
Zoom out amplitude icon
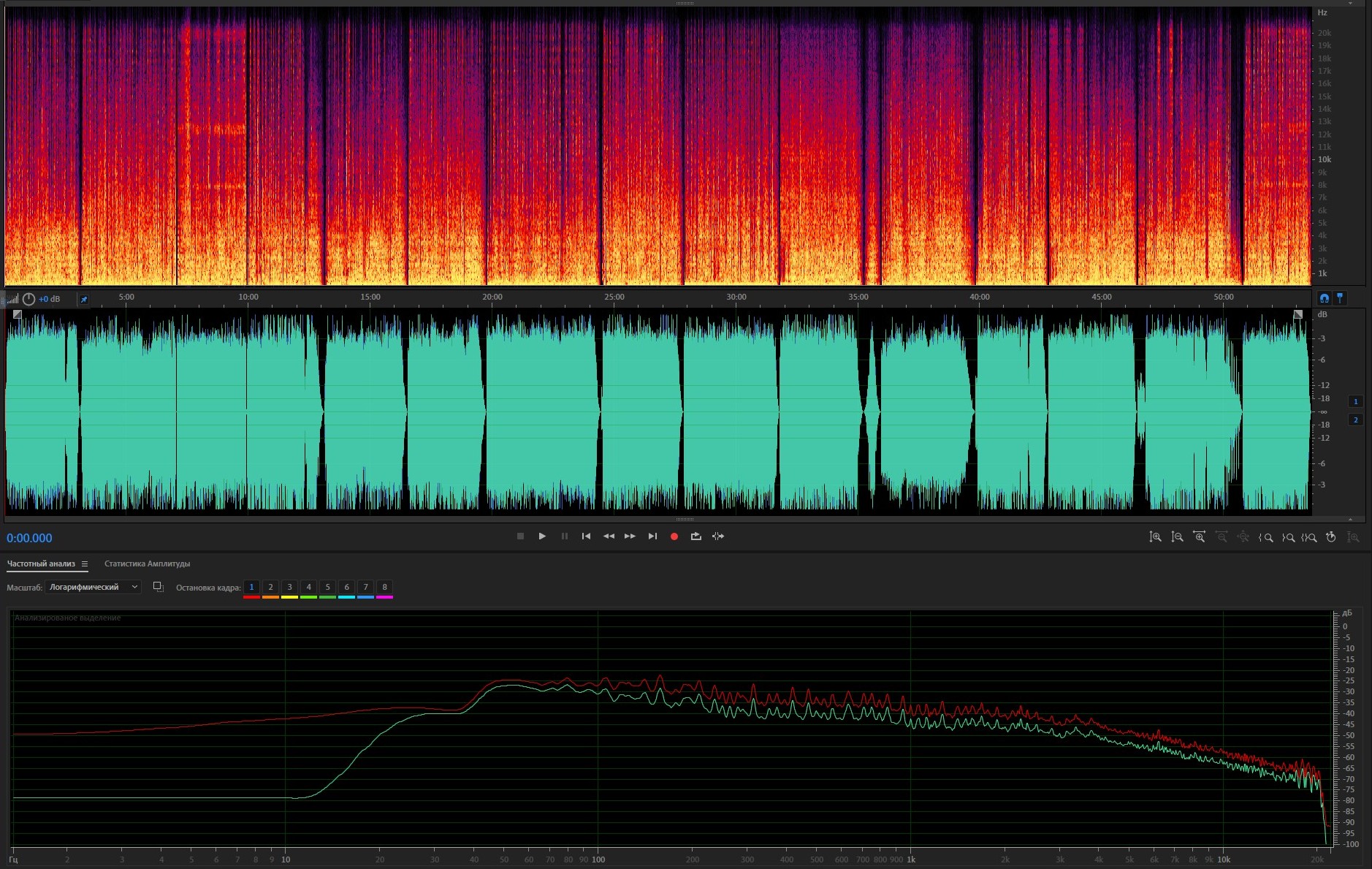pos(1177,537)
